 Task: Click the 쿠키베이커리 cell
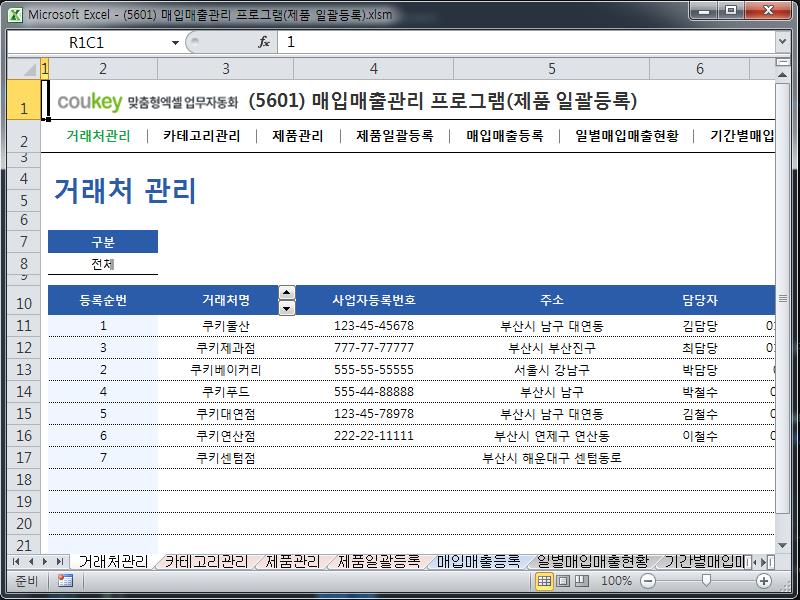pyautogui.click(x=226, y=370)
